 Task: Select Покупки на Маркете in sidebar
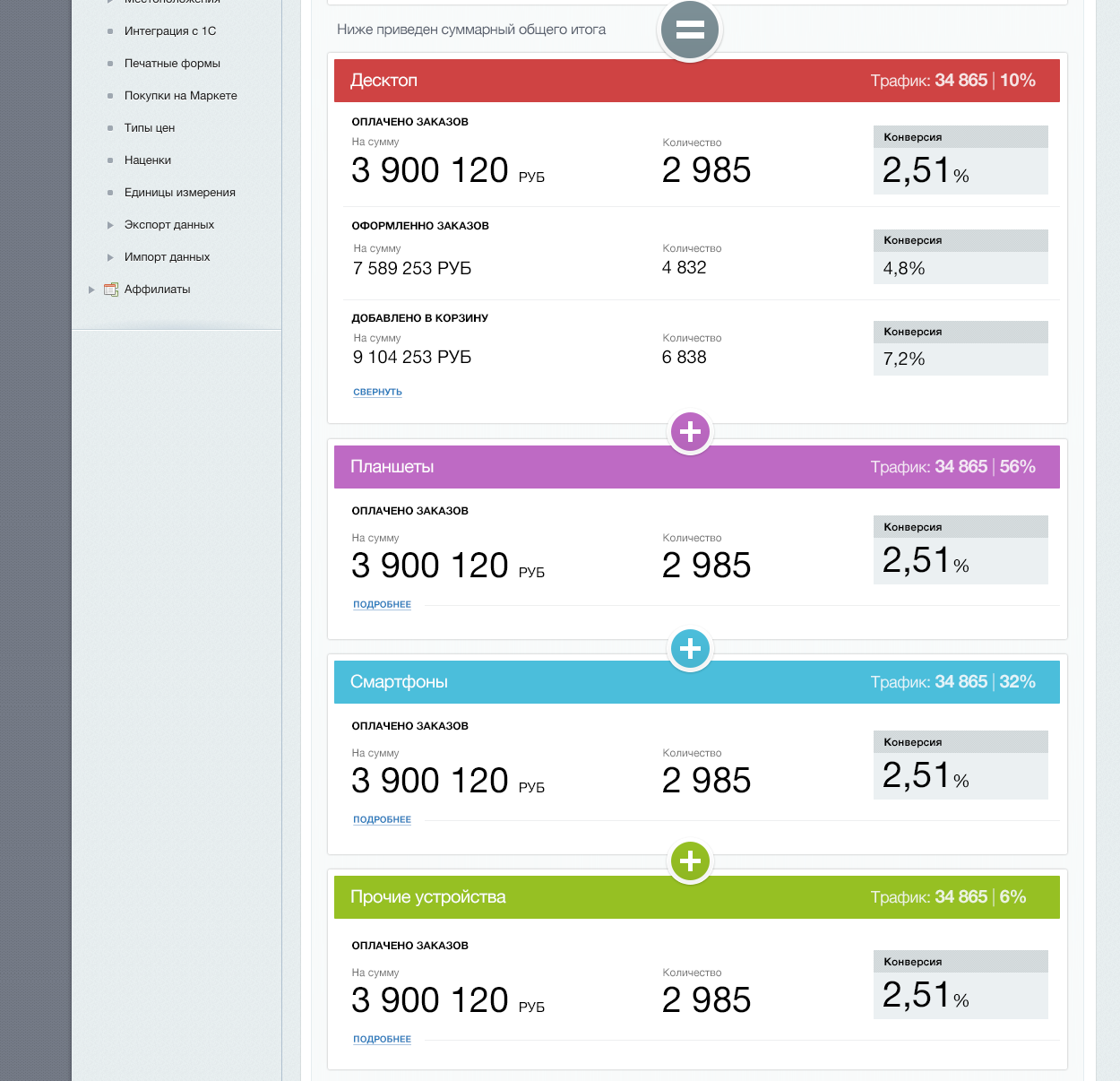click(x=180, y=96)
